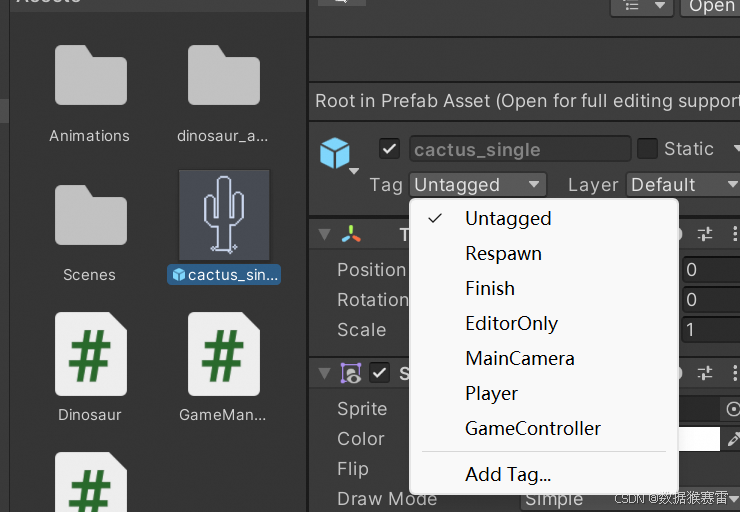
Task: Click the Color eyedropper icon
Action: pos(733,439)
